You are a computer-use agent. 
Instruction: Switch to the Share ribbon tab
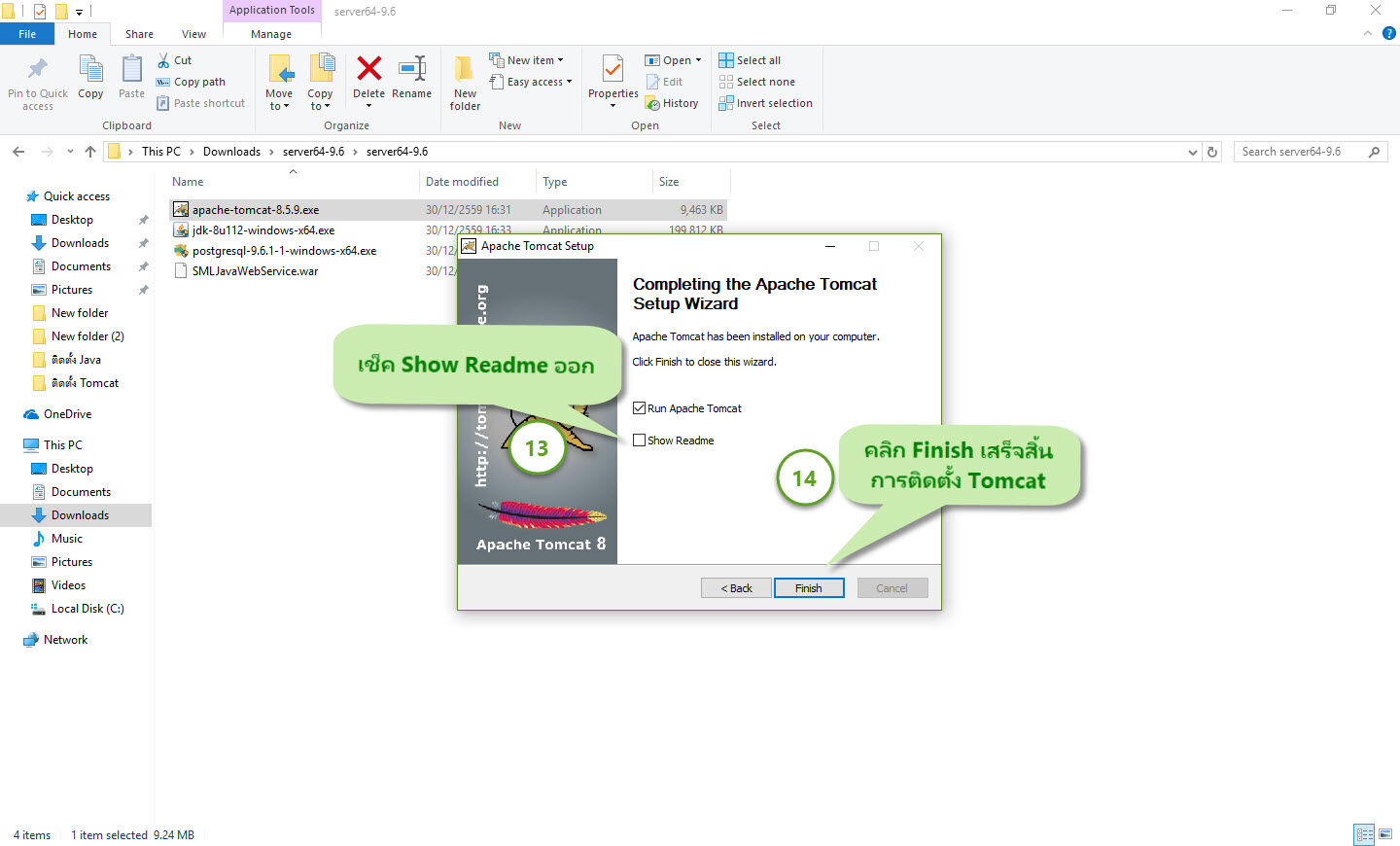(x=139, y=34)
